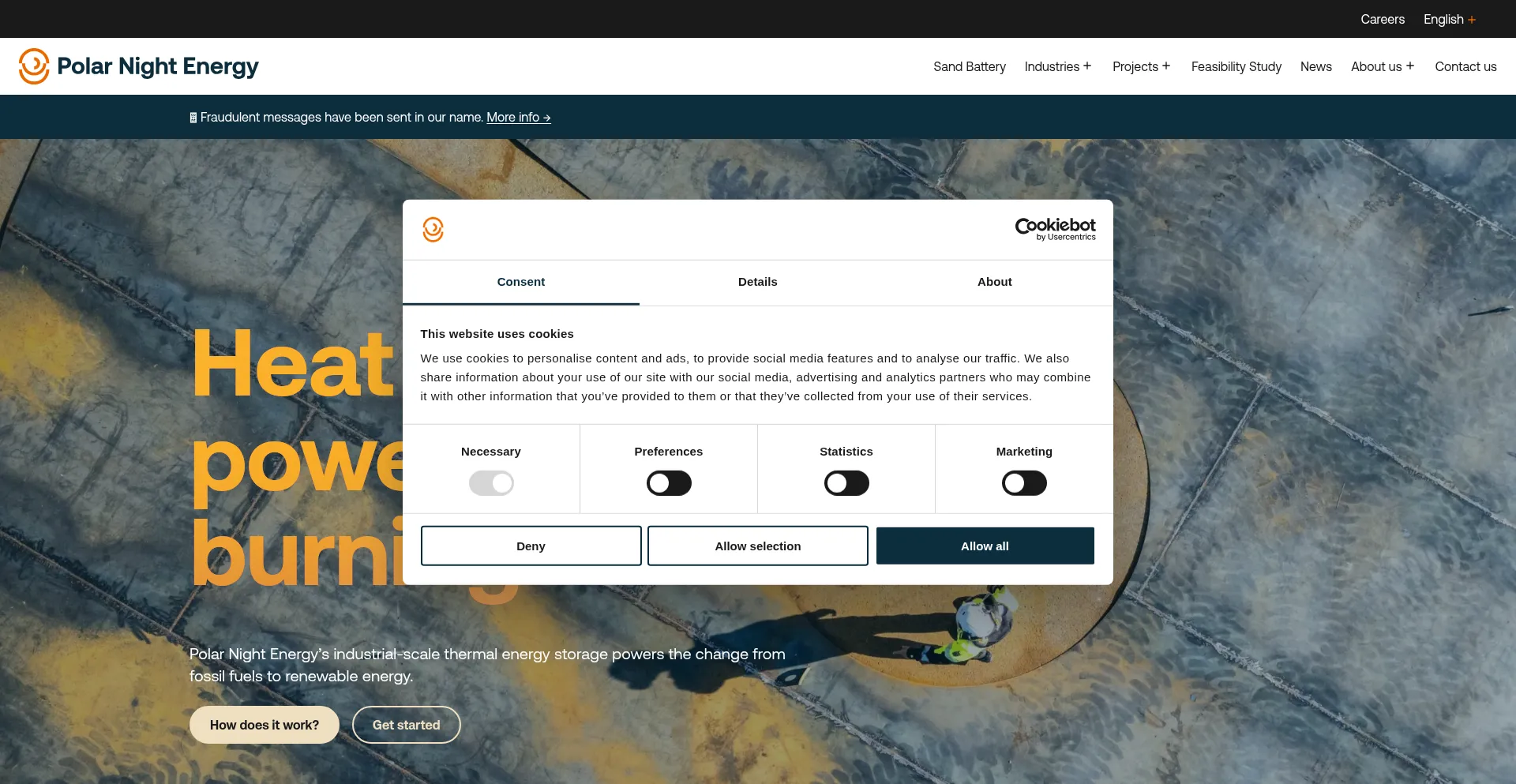Expand the Industries navigation menu

click(x=1057, y=67)
